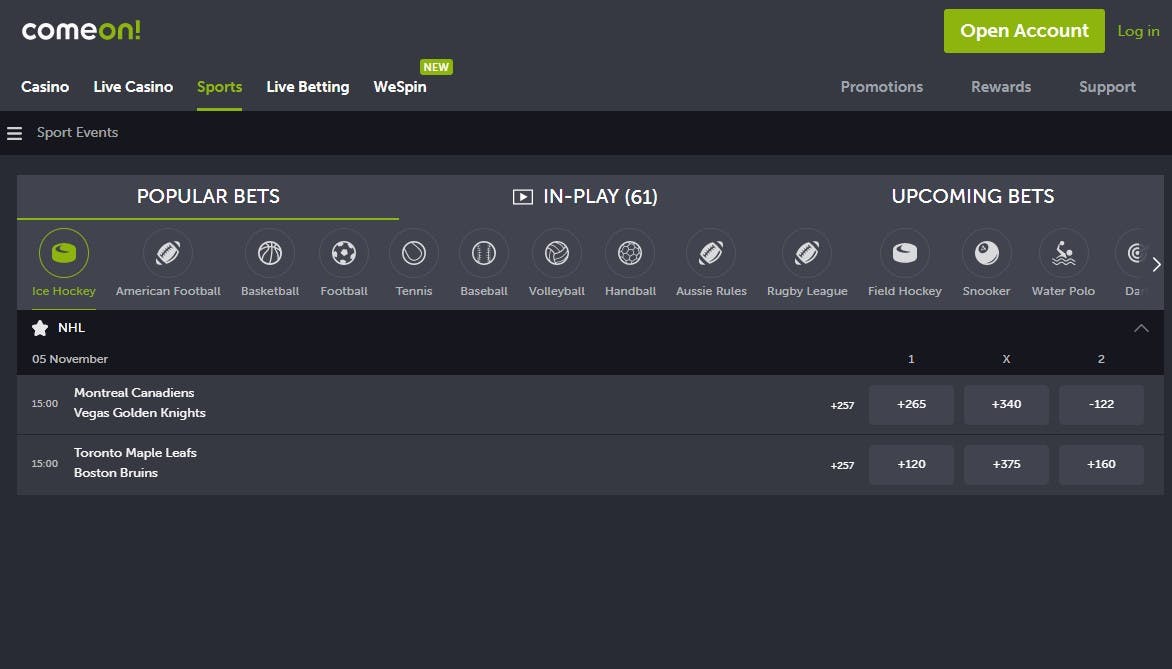Image resolution: width=1172 pixels, height=669 pixels.
Task: Expand +257 markets for Toronto Maple Leafs game
Action: click(842, 465)
